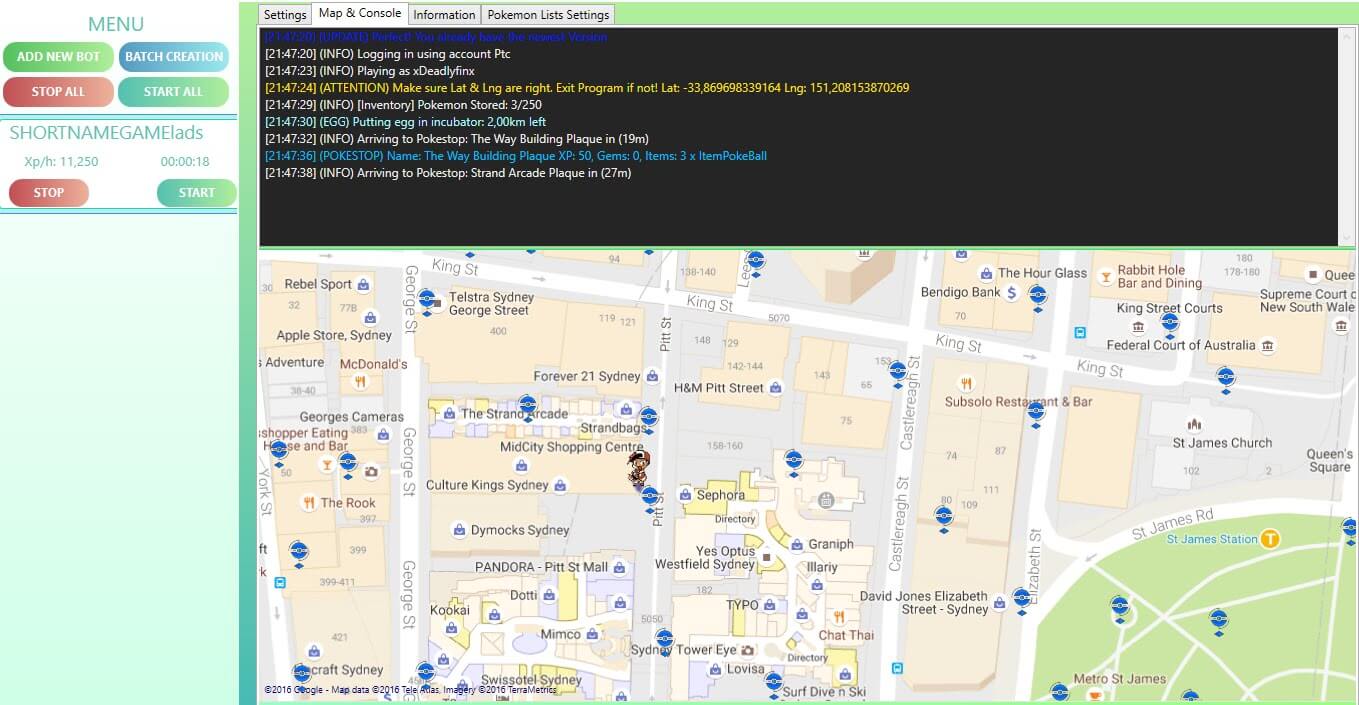The image size is (1359, 705).
Task: Select the Subsolo restaurant fork icon
Action: click(966, 383)
